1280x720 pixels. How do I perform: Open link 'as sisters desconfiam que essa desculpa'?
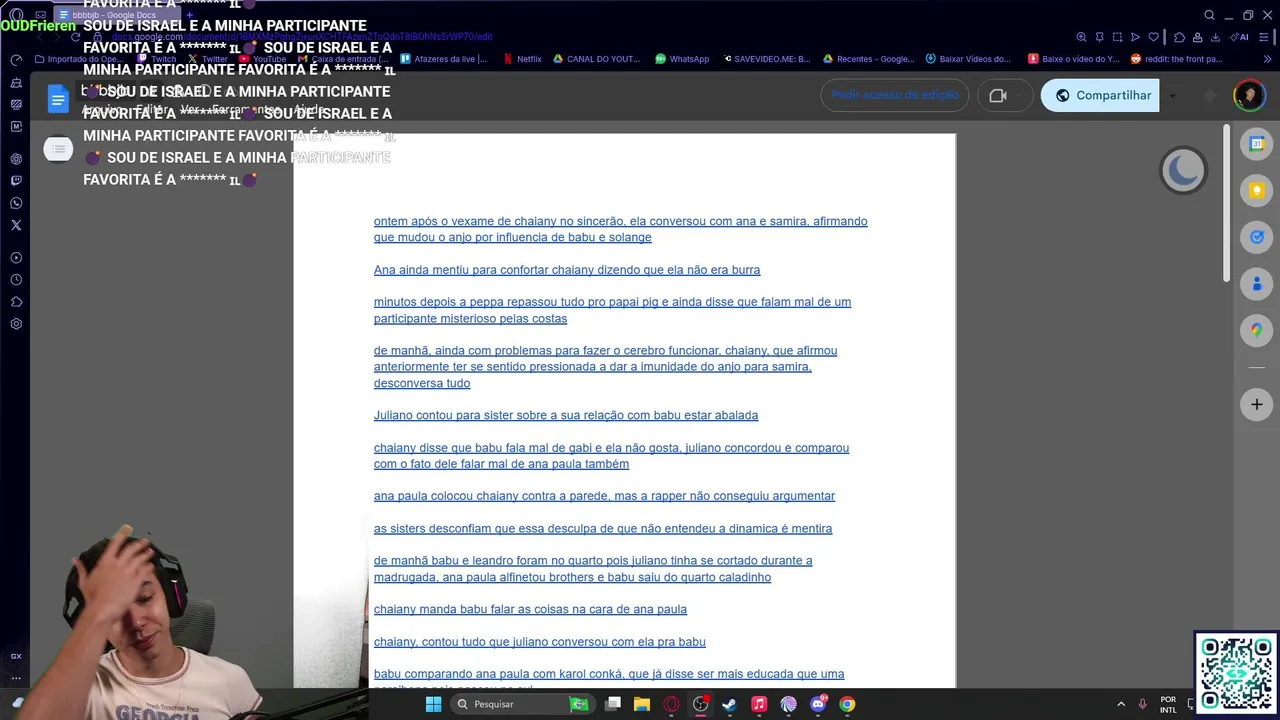coord(603,528)
